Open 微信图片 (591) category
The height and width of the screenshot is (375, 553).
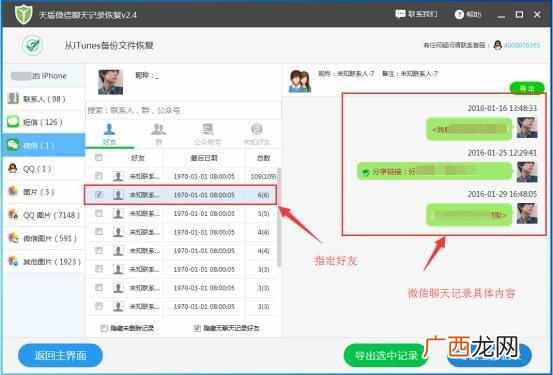coord(43,238)
